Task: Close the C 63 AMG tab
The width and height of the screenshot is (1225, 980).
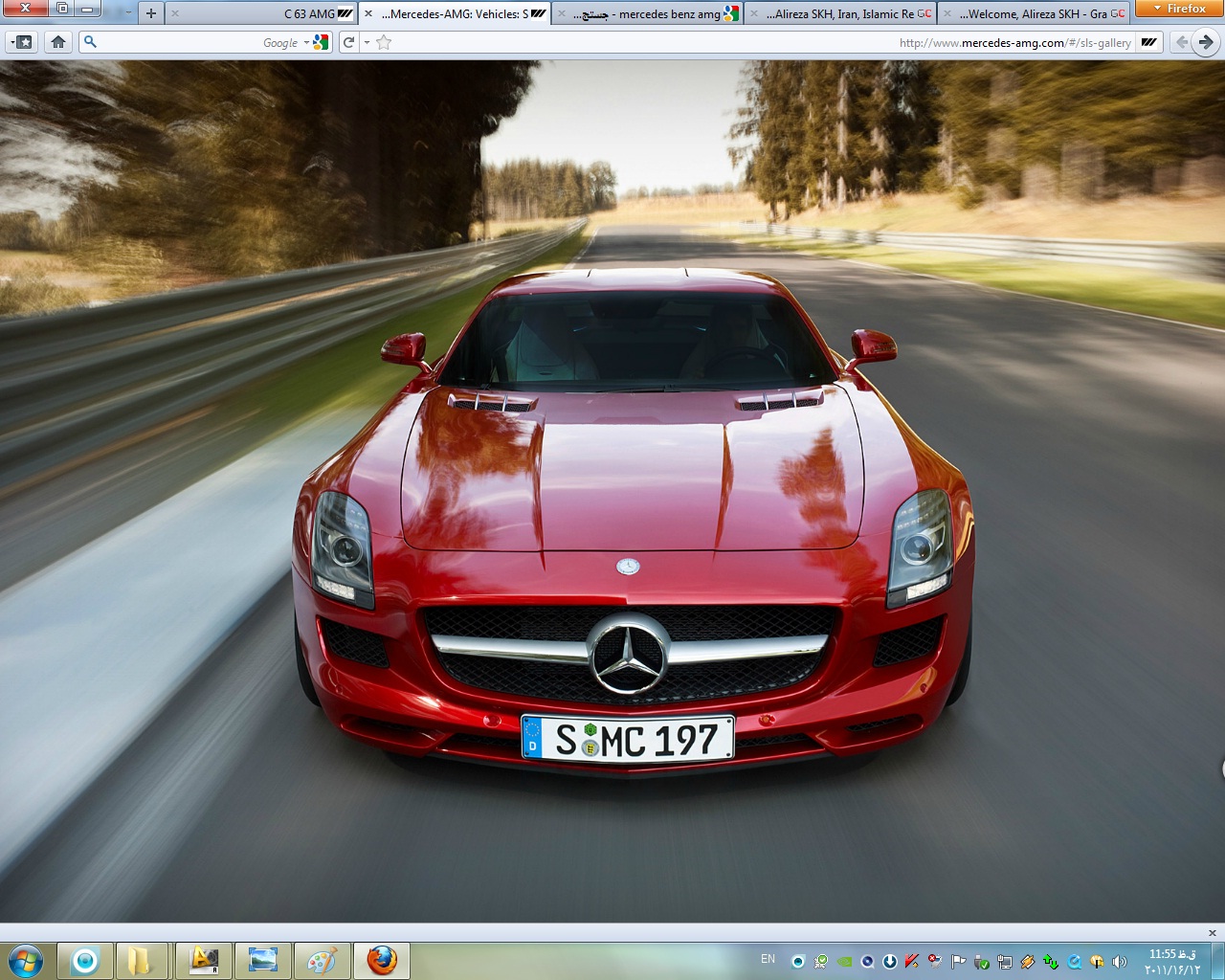Action: 175,13
